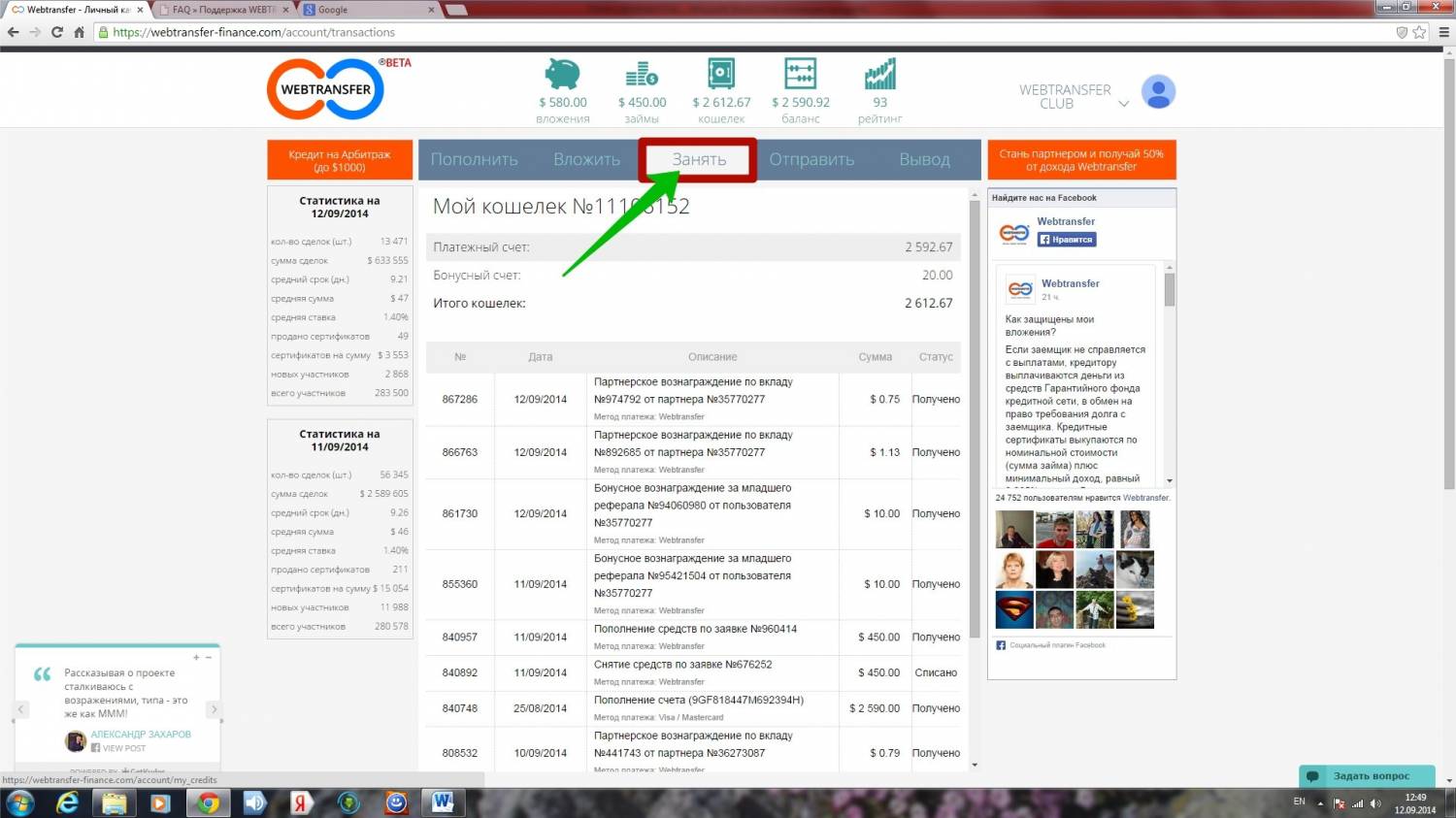Click the Кредит на Арбитраж button
Image resolution: width=1456 pixels, height=818 pixels.
point(340,160)
